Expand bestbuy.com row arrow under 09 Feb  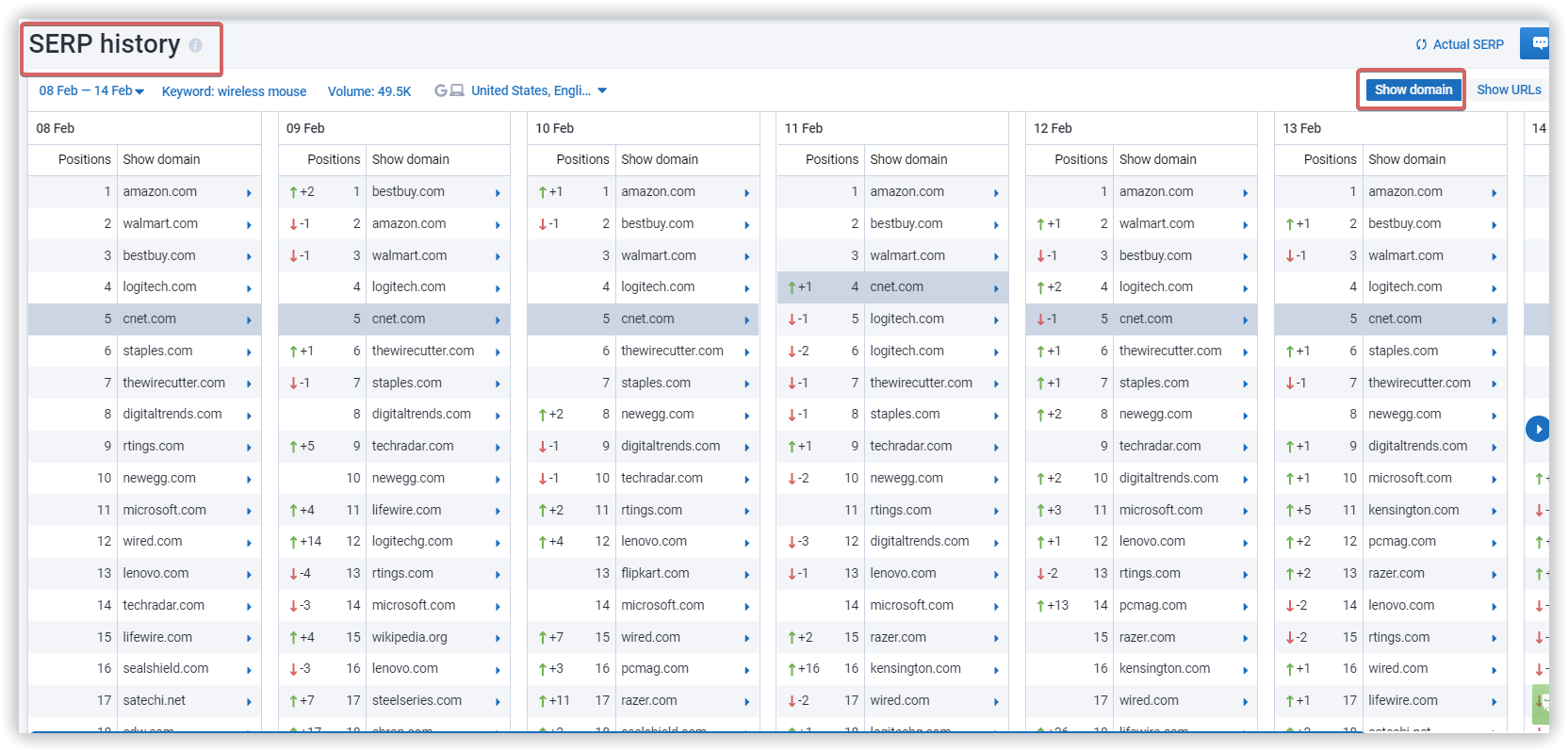(498, 193)
